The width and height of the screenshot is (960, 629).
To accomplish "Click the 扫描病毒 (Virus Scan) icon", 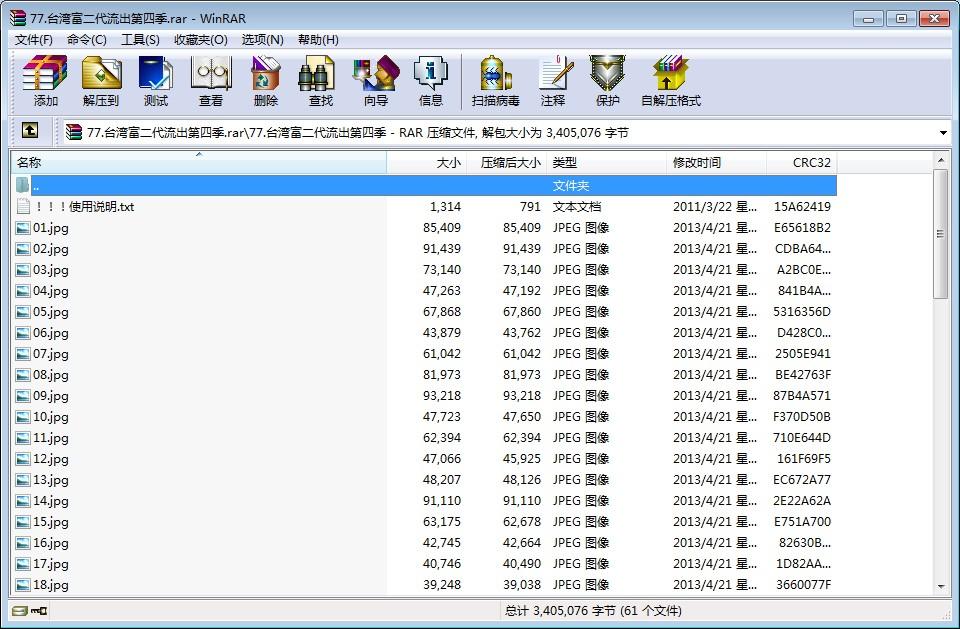I will [x=496, y=80].
